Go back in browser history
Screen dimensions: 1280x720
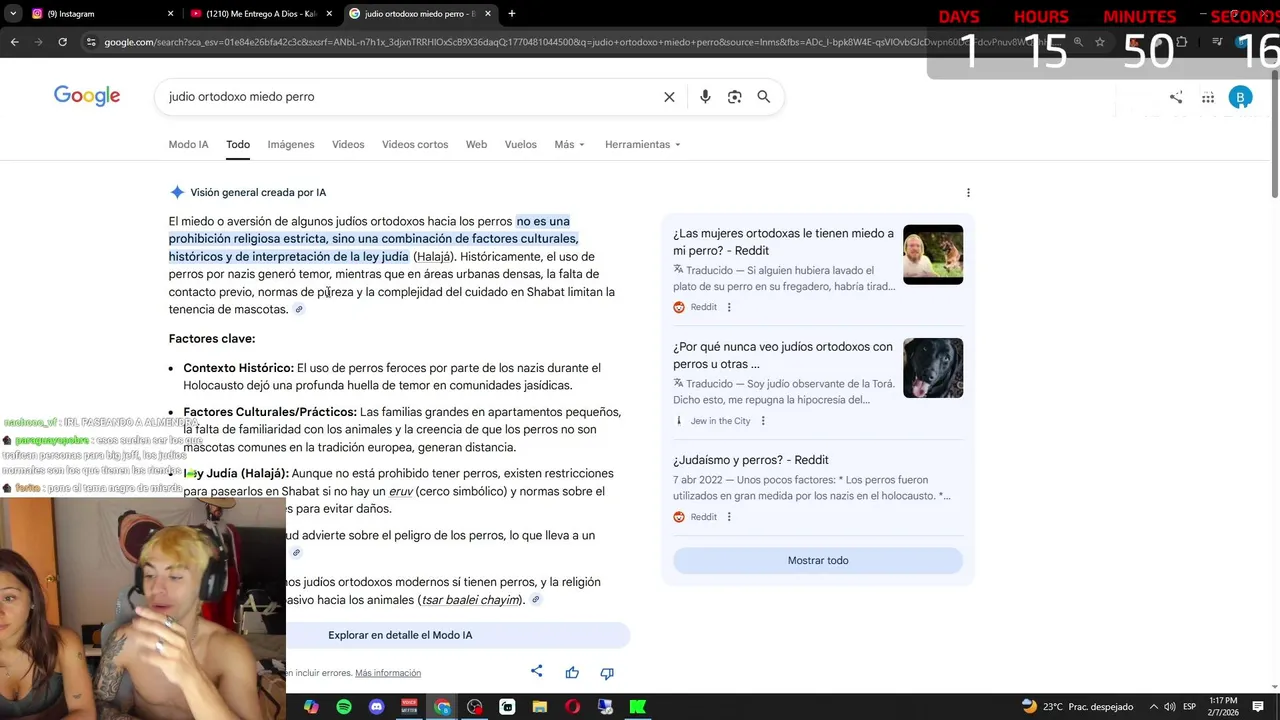(x=14, y=42)
